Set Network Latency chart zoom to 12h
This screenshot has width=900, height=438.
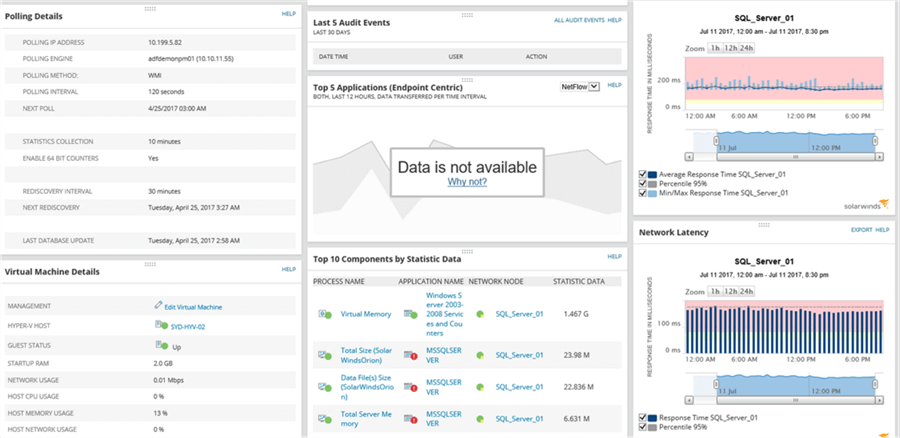(x=730, y=292)
